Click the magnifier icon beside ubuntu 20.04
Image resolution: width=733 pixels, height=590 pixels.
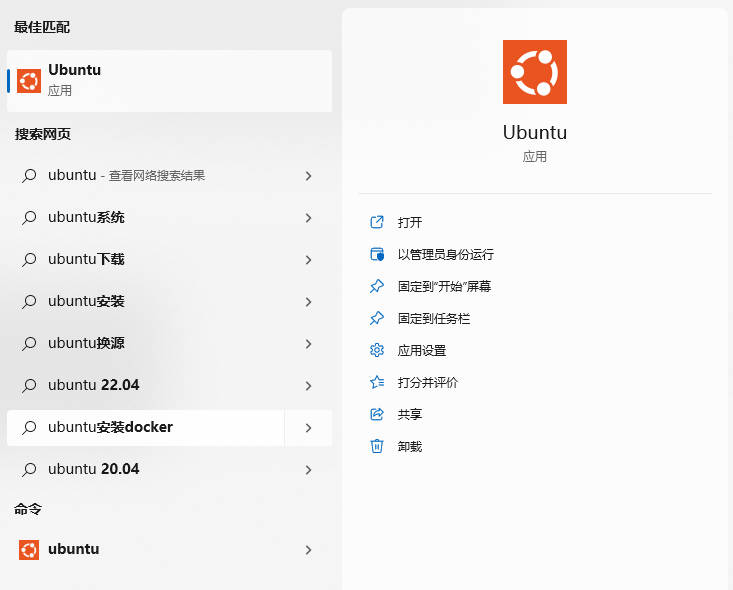tap(29, 470)
